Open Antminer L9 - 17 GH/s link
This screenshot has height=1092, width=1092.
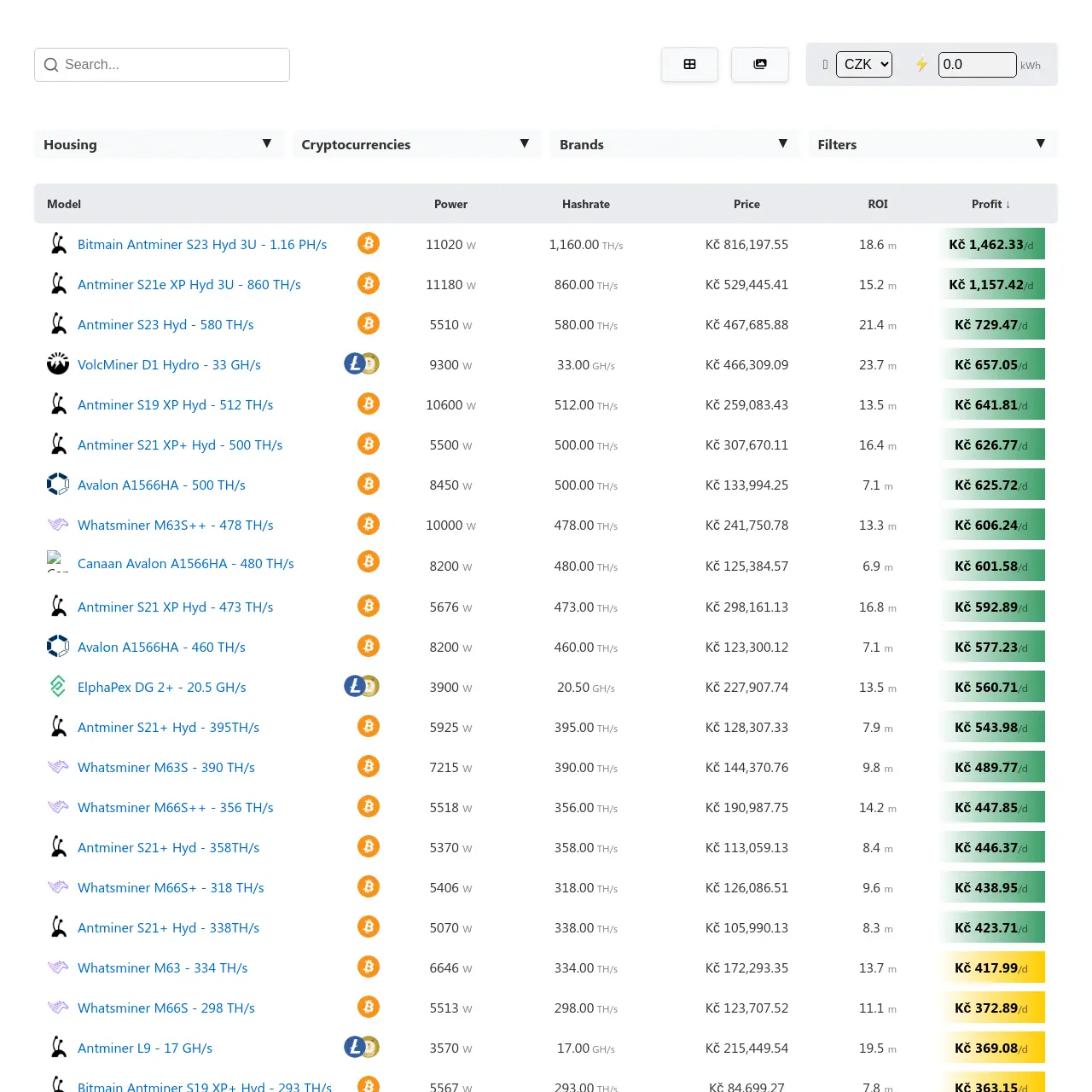click(145, 1048)
